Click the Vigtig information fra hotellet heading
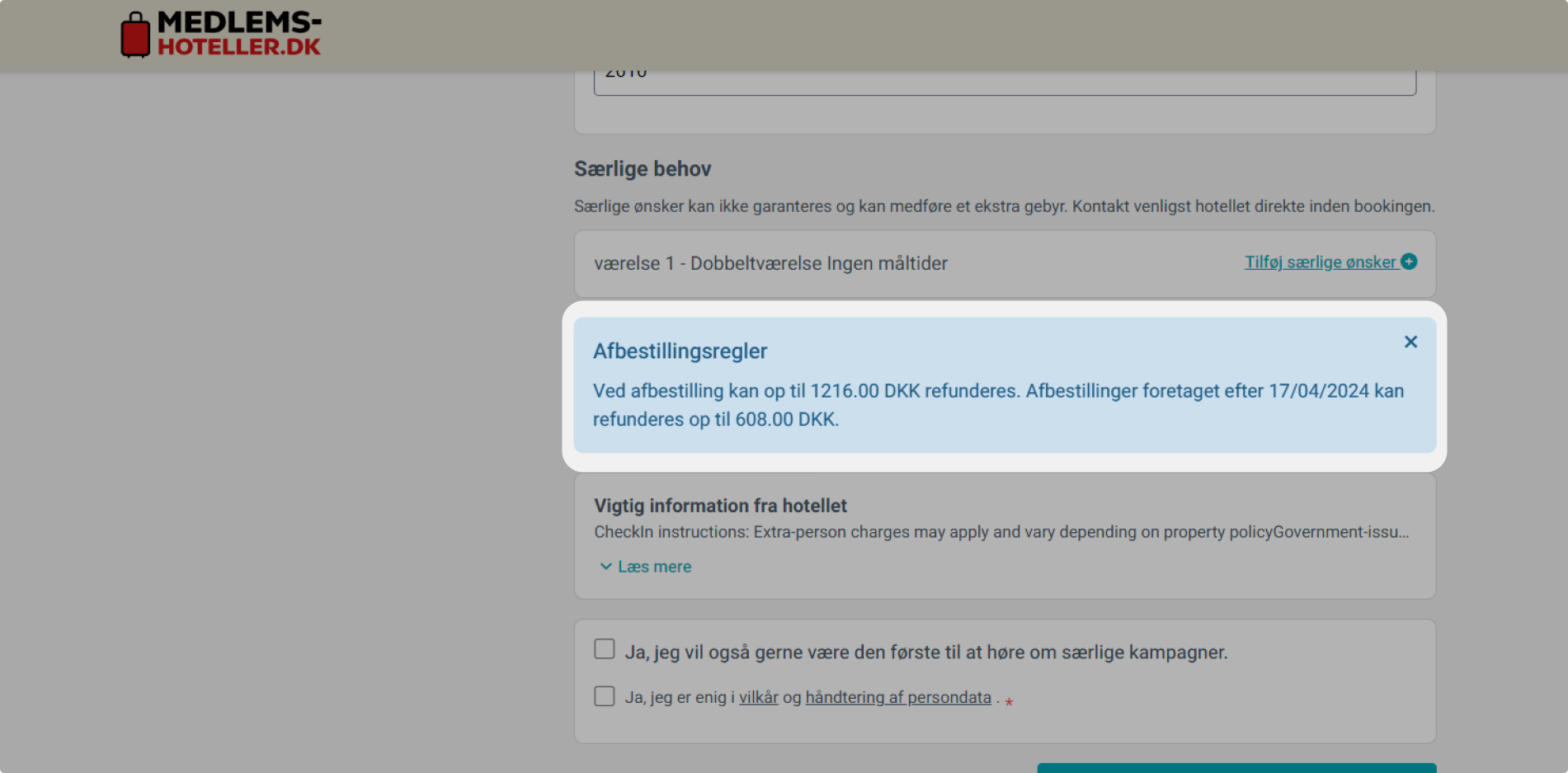Image resolution: width=1568 pixels, height=773 pixels. click(x=720, y=506)
